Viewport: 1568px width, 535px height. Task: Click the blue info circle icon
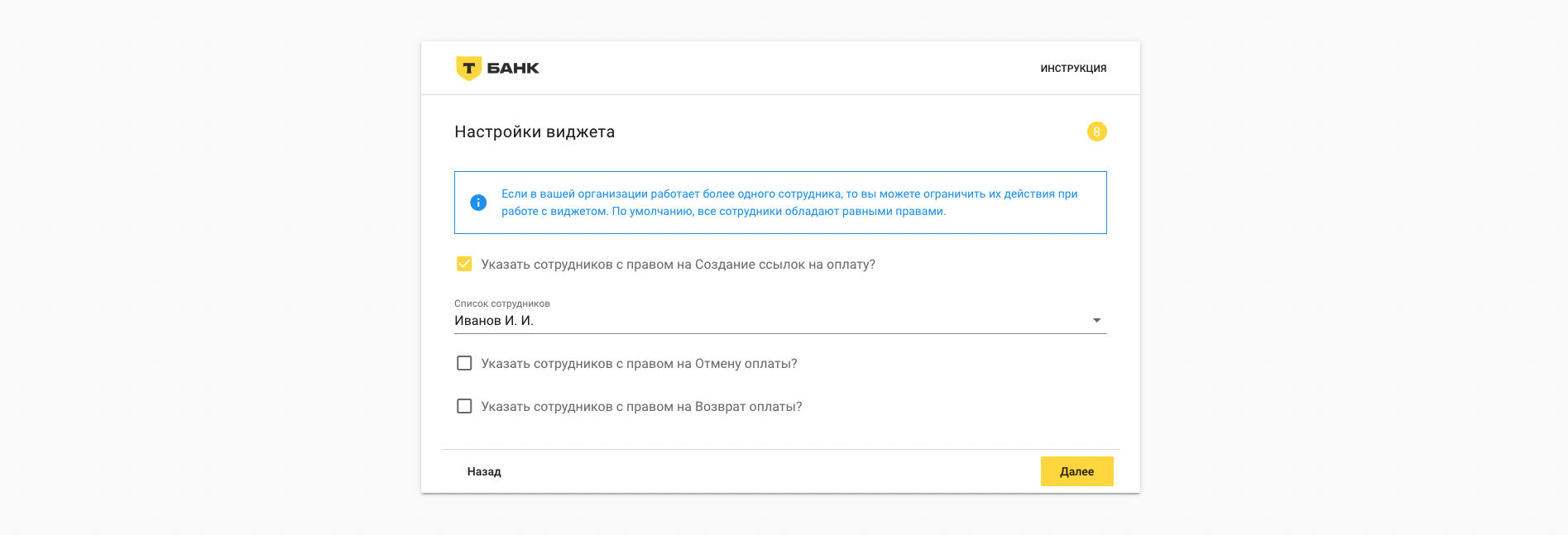click(x=478, y=203)
